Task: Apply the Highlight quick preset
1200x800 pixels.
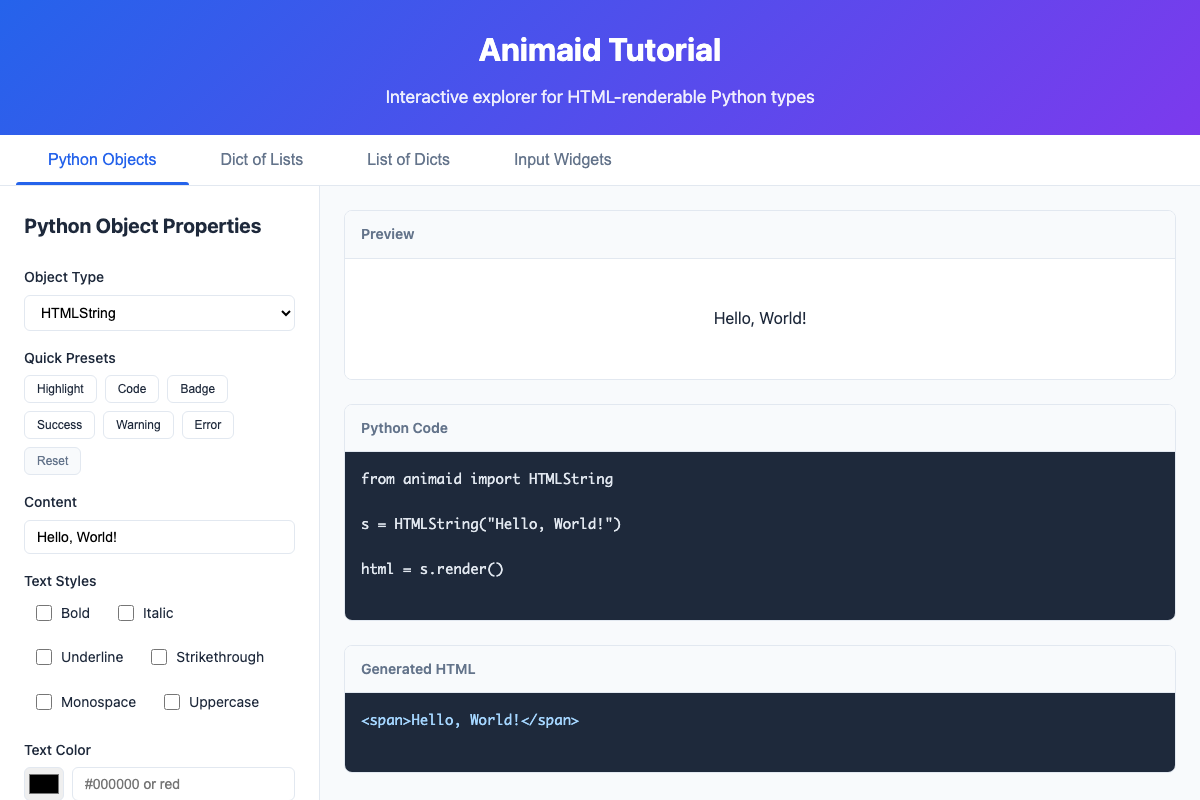Action: pyautogui.click(x=60, y=388)
